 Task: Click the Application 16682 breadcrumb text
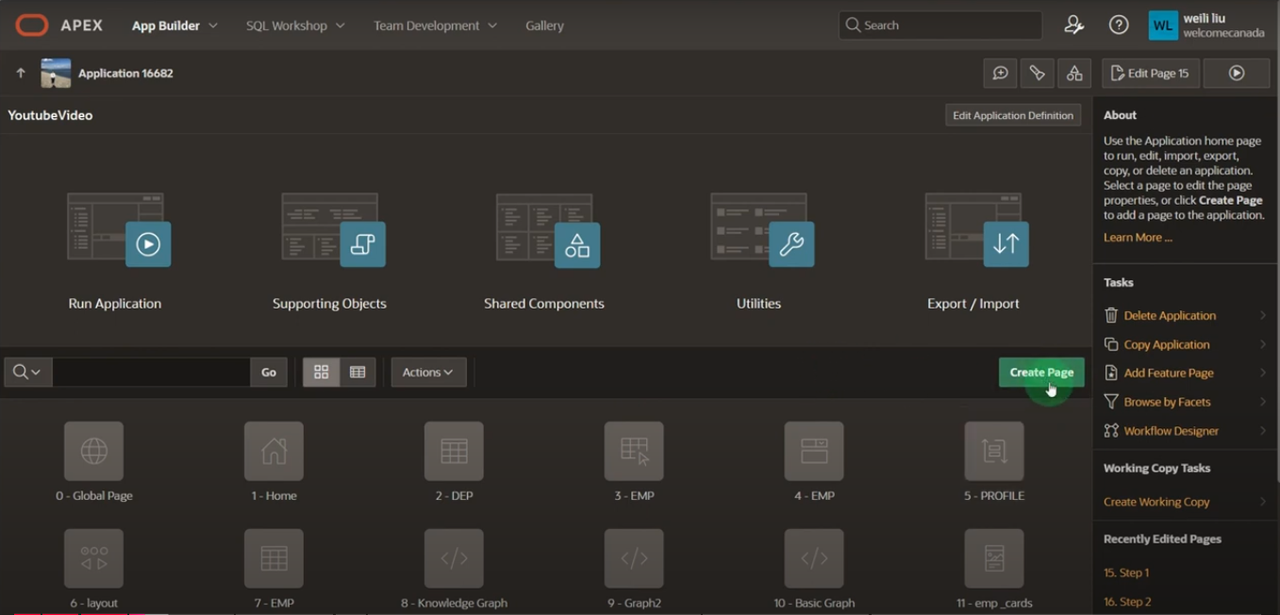pyautogui.click(x=126, y=73)
